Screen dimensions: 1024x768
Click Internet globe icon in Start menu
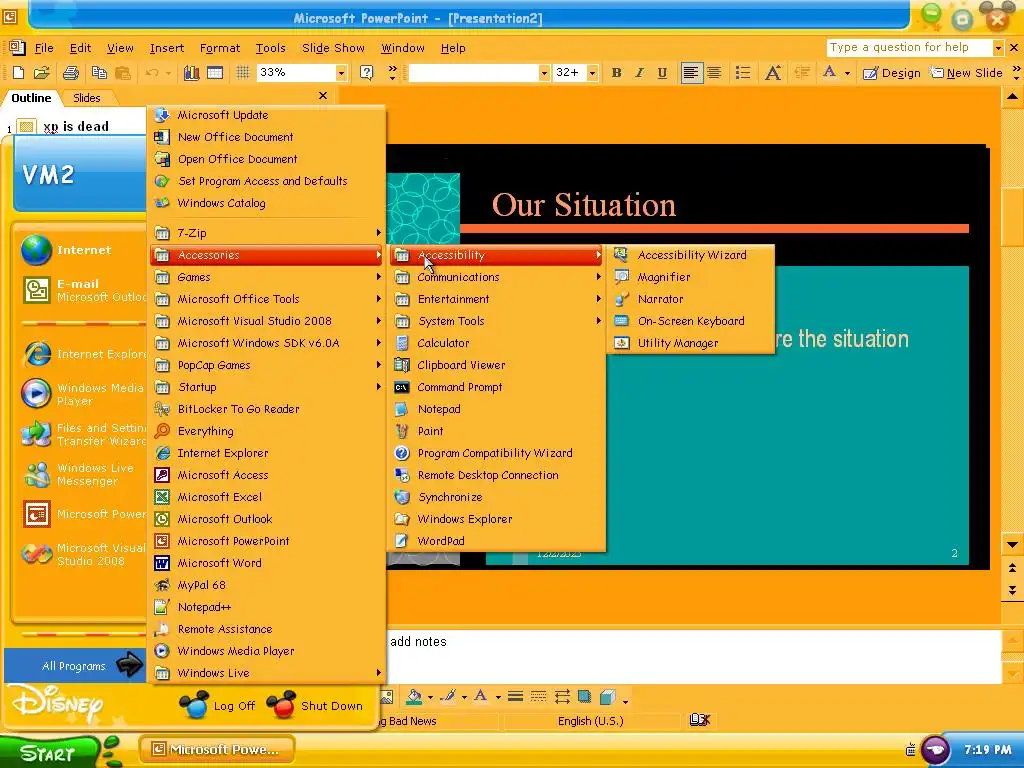(36, 250)
